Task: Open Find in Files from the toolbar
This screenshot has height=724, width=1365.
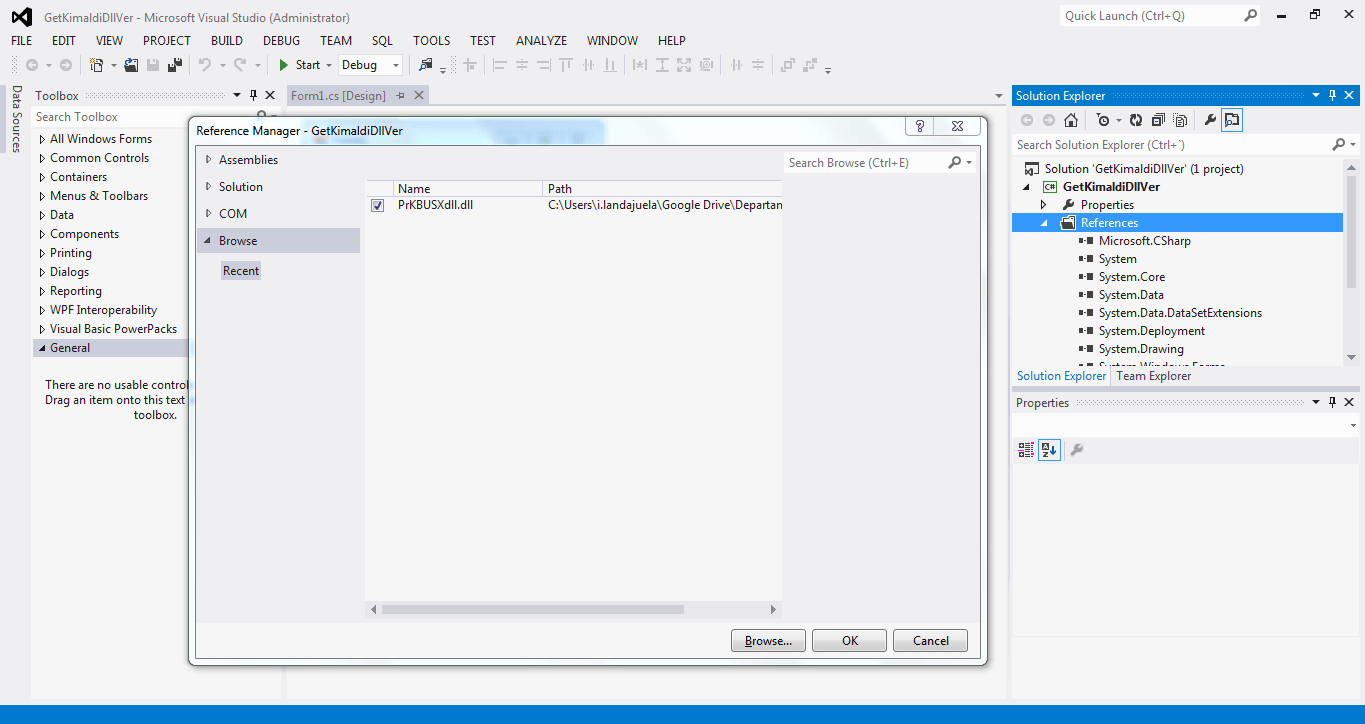Action: [426, 65]
